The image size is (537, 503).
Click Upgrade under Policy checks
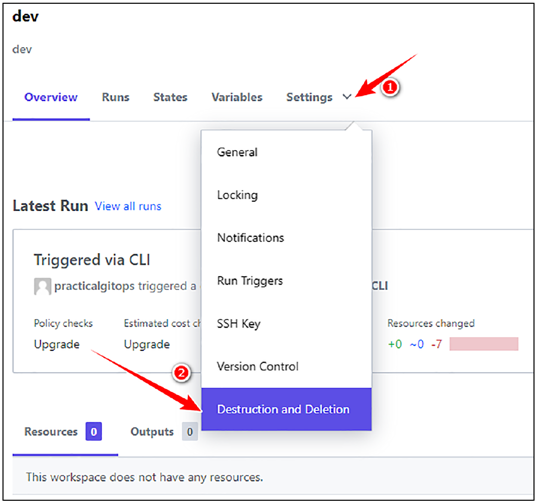pos(57,344)
